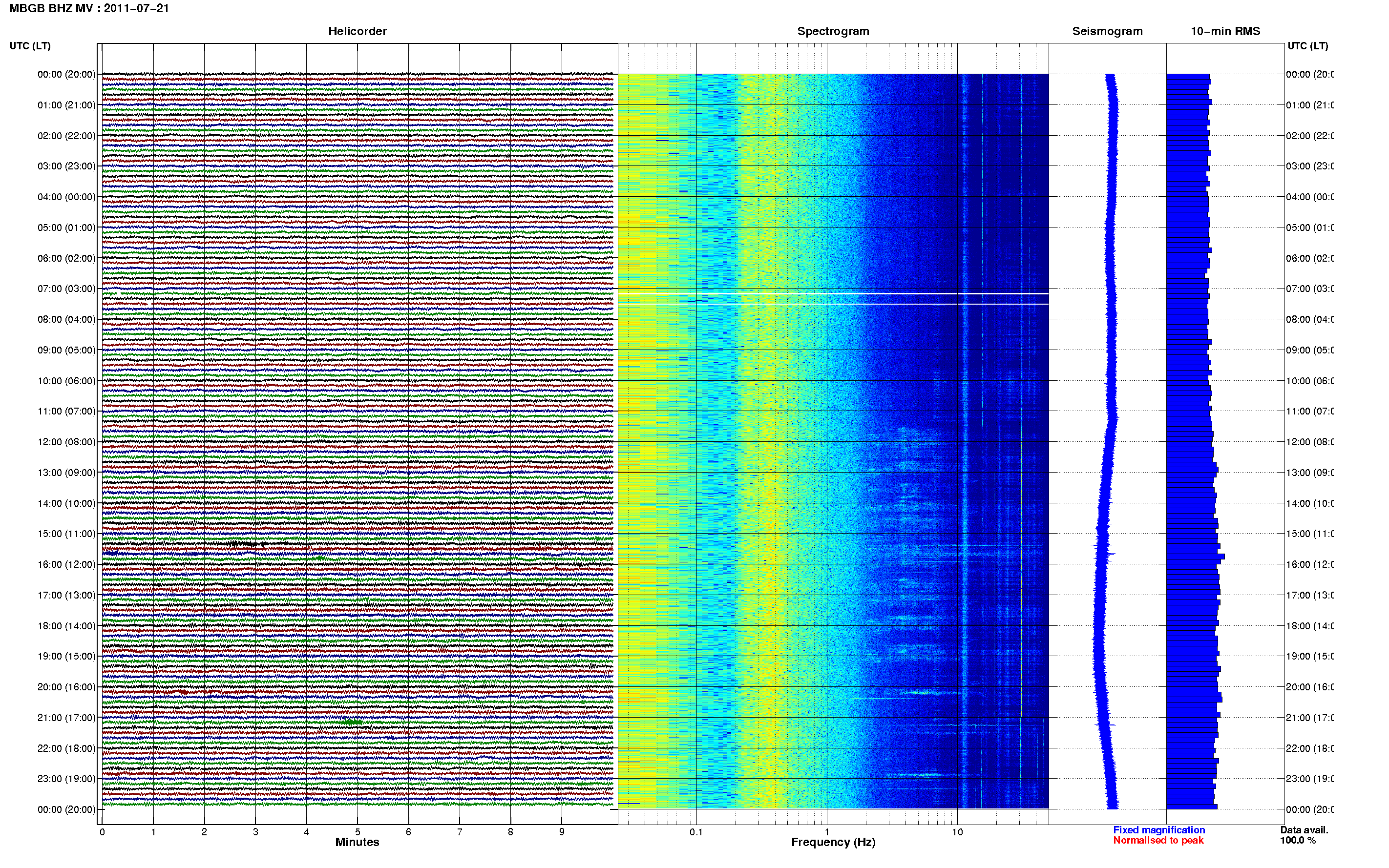
Task: Select left axis label '14:00 (10:00)'
Action: (x=66, y=503)
